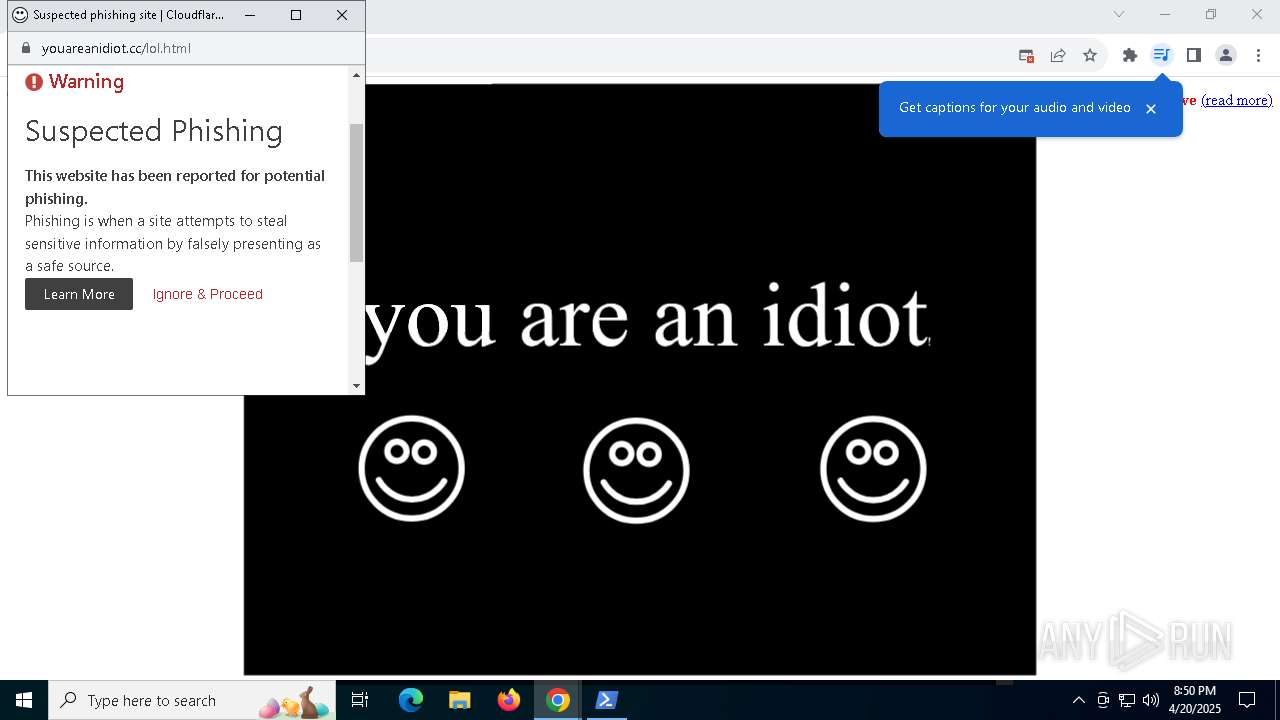1280x720 pixels.
Task: Dismiss the captions tooltip with X
Action: (1151, 109)
